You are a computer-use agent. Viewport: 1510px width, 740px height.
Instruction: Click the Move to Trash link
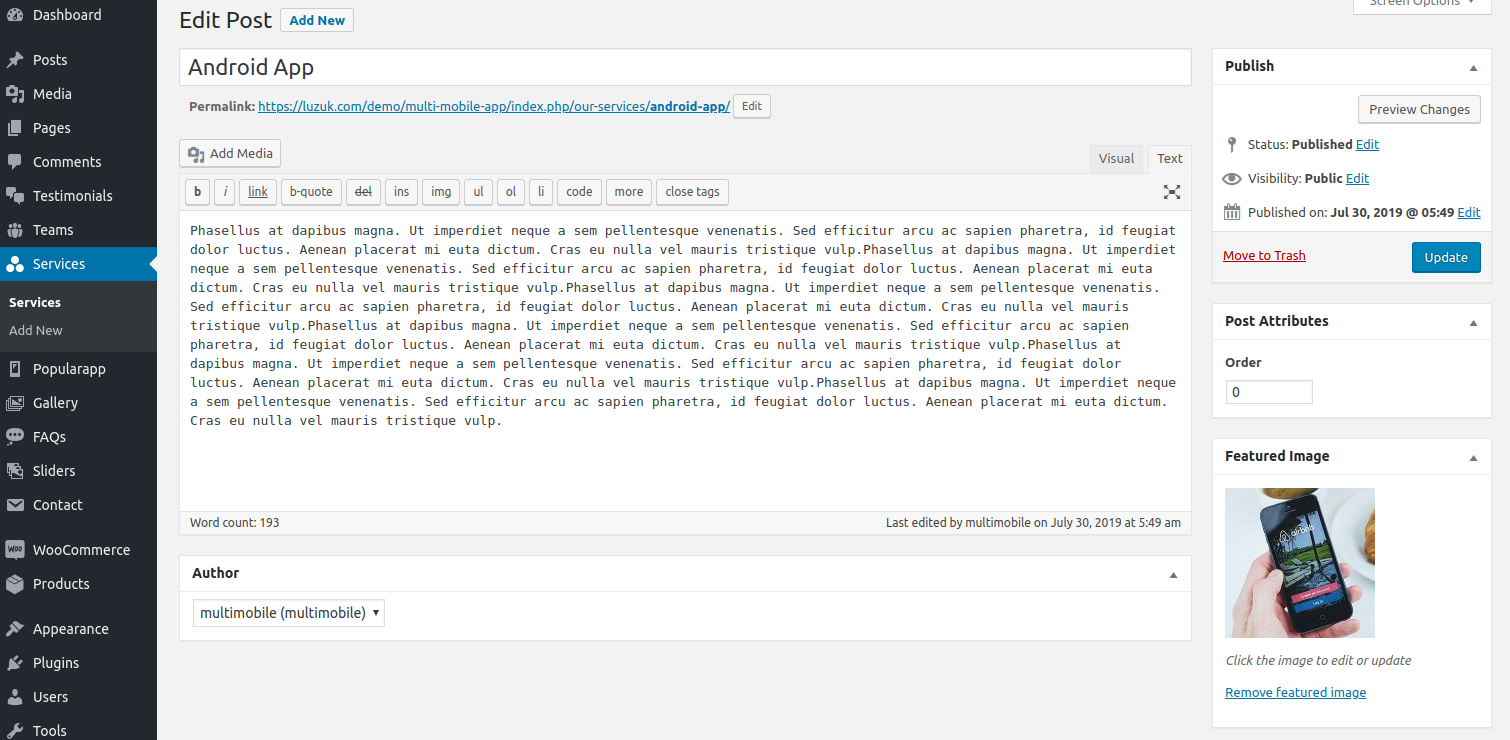(x=1264, y=256)
